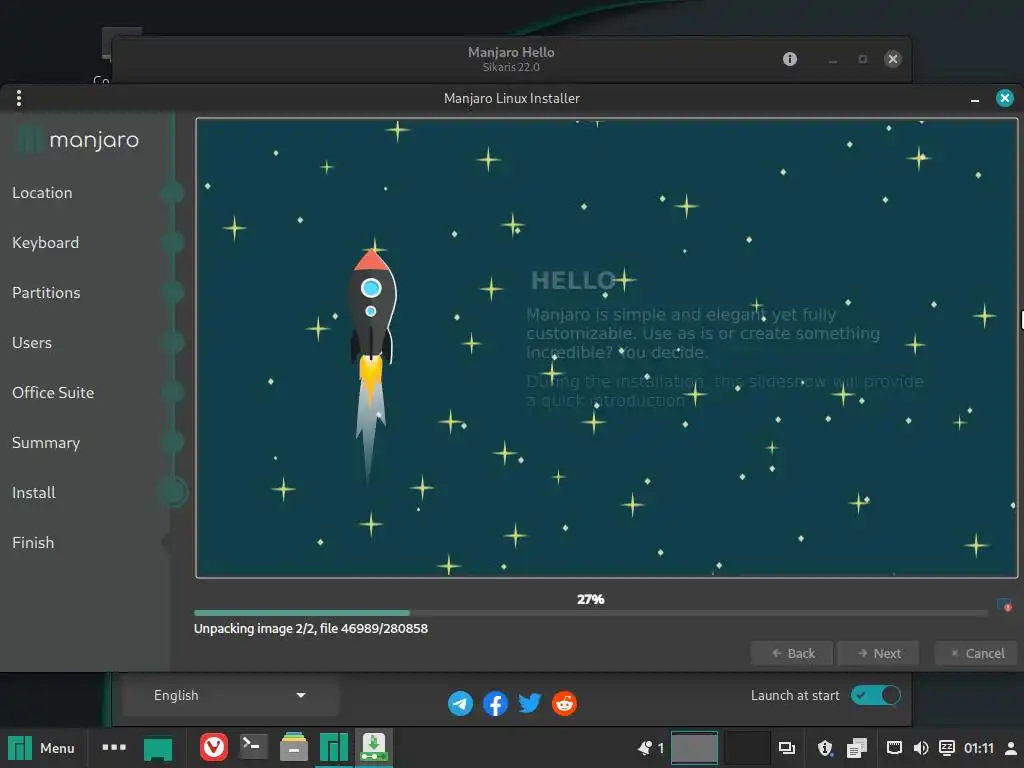This screenshot has height=768, width=1024.
Task: Click the three-dots taskbar icon
Action: click(114, 747)
